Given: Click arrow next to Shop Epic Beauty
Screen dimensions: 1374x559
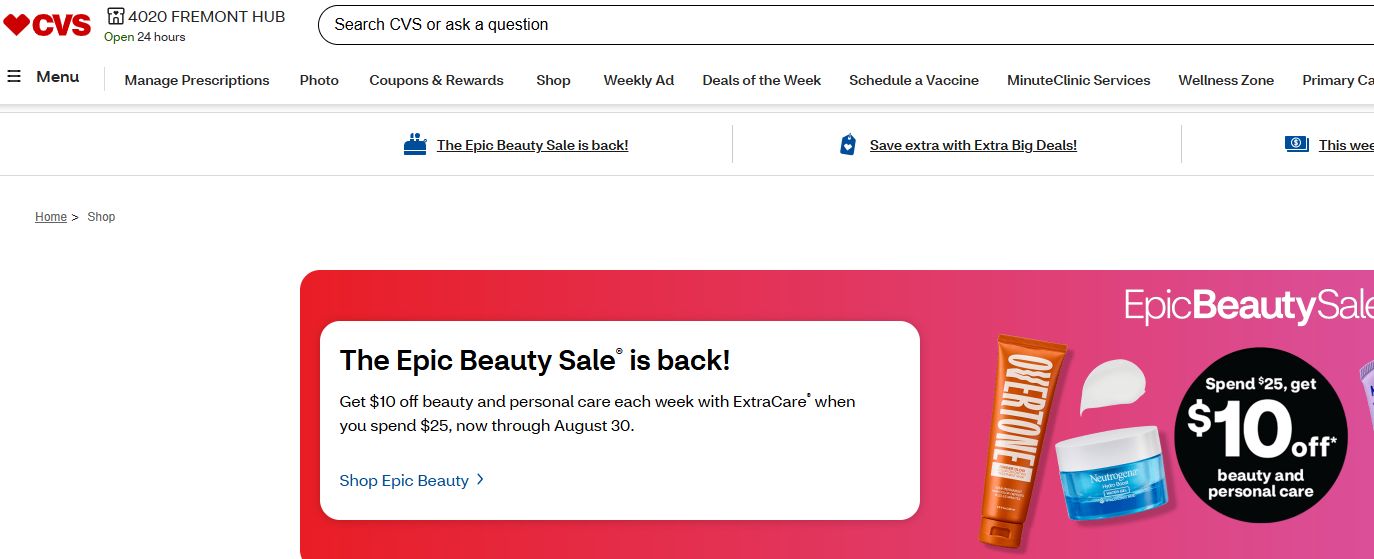Looking at the screenshot, I should click(481, 480).
